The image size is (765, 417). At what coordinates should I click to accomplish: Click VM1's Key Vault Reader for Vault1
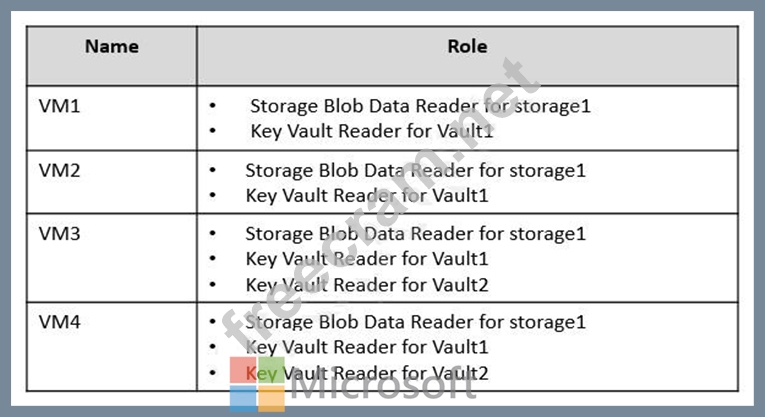click(x=372, y=131)
